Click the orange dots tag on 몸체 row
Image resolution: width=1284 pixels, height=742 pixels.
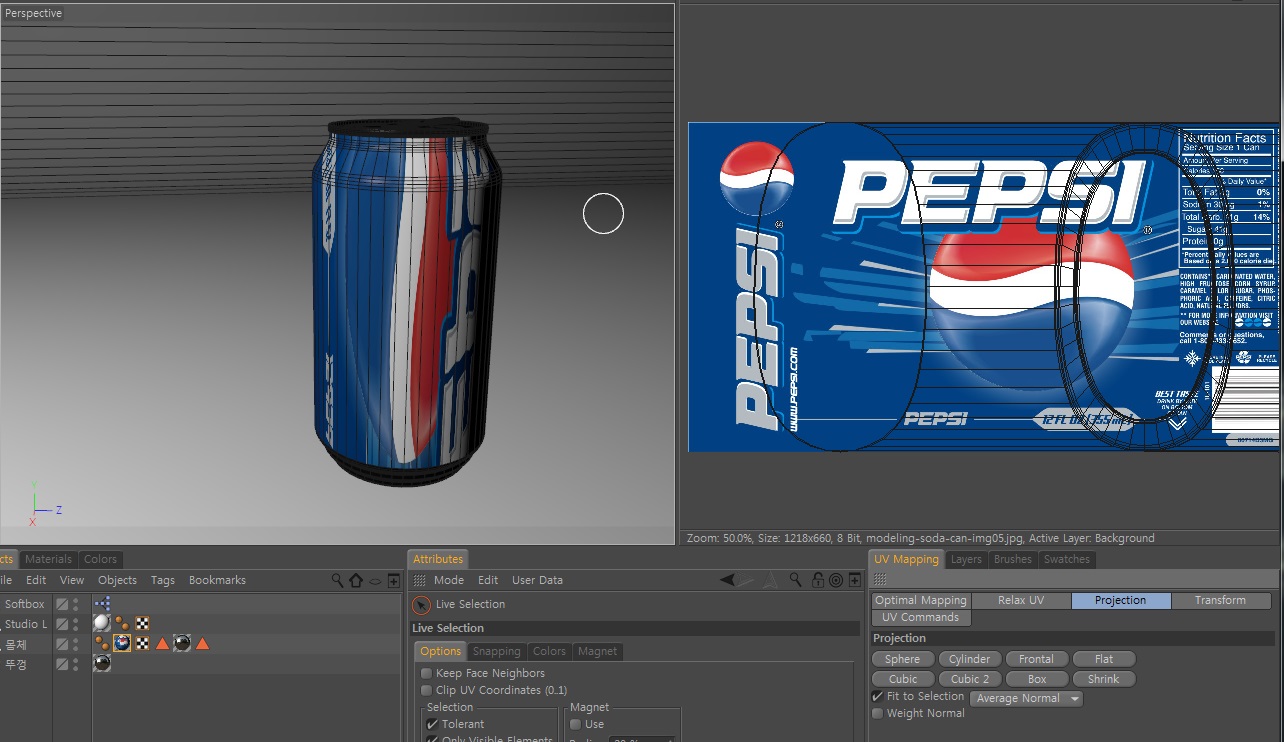(x=102, y=643)
